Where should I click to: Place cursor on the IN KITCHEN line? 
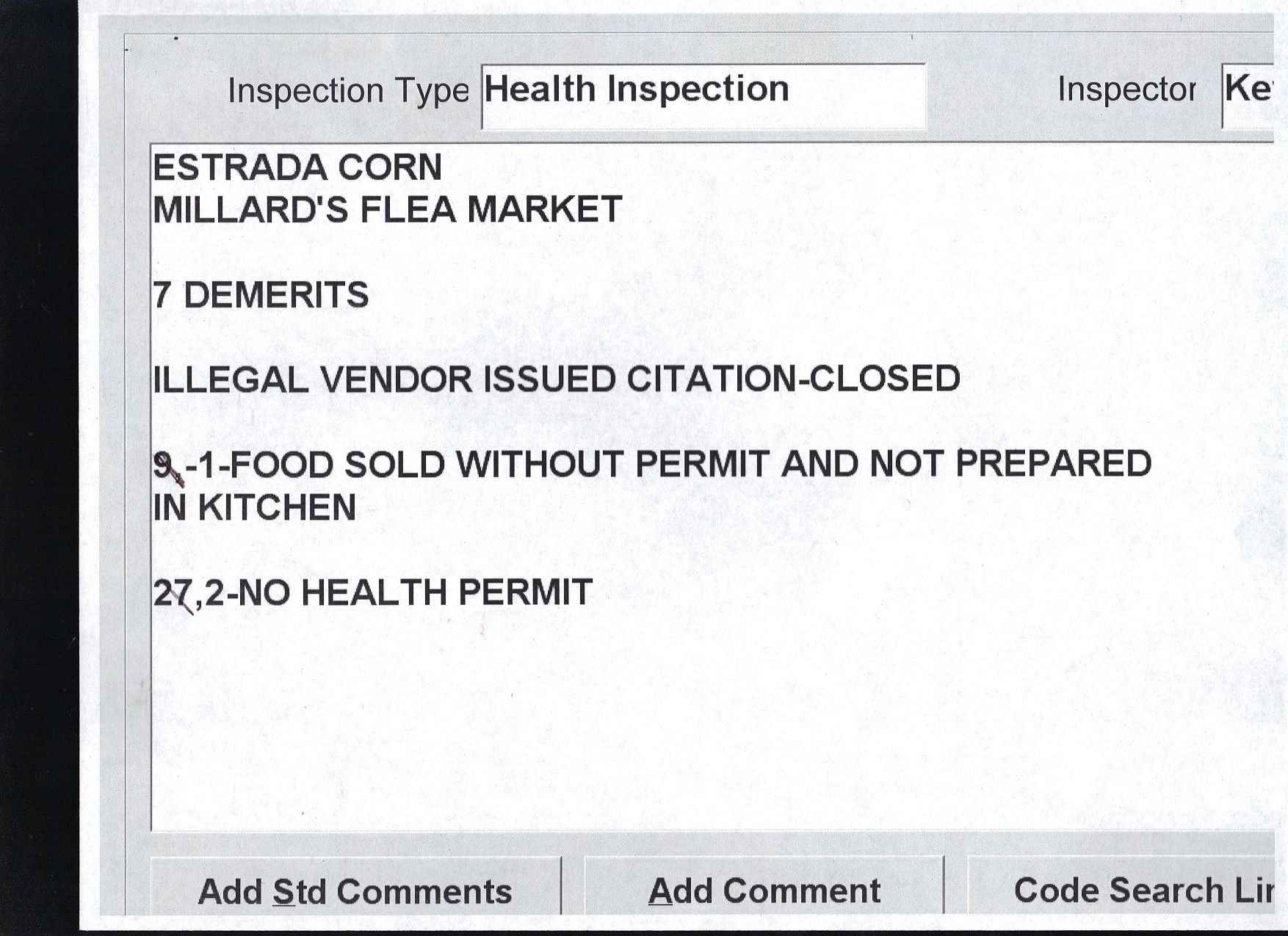(255, 507)
